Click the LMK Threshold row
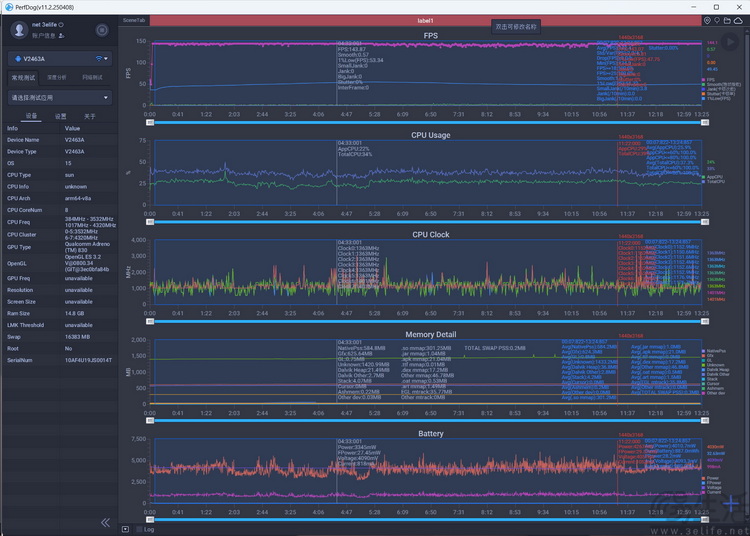750x536 pixels. [x=59, y=325]
